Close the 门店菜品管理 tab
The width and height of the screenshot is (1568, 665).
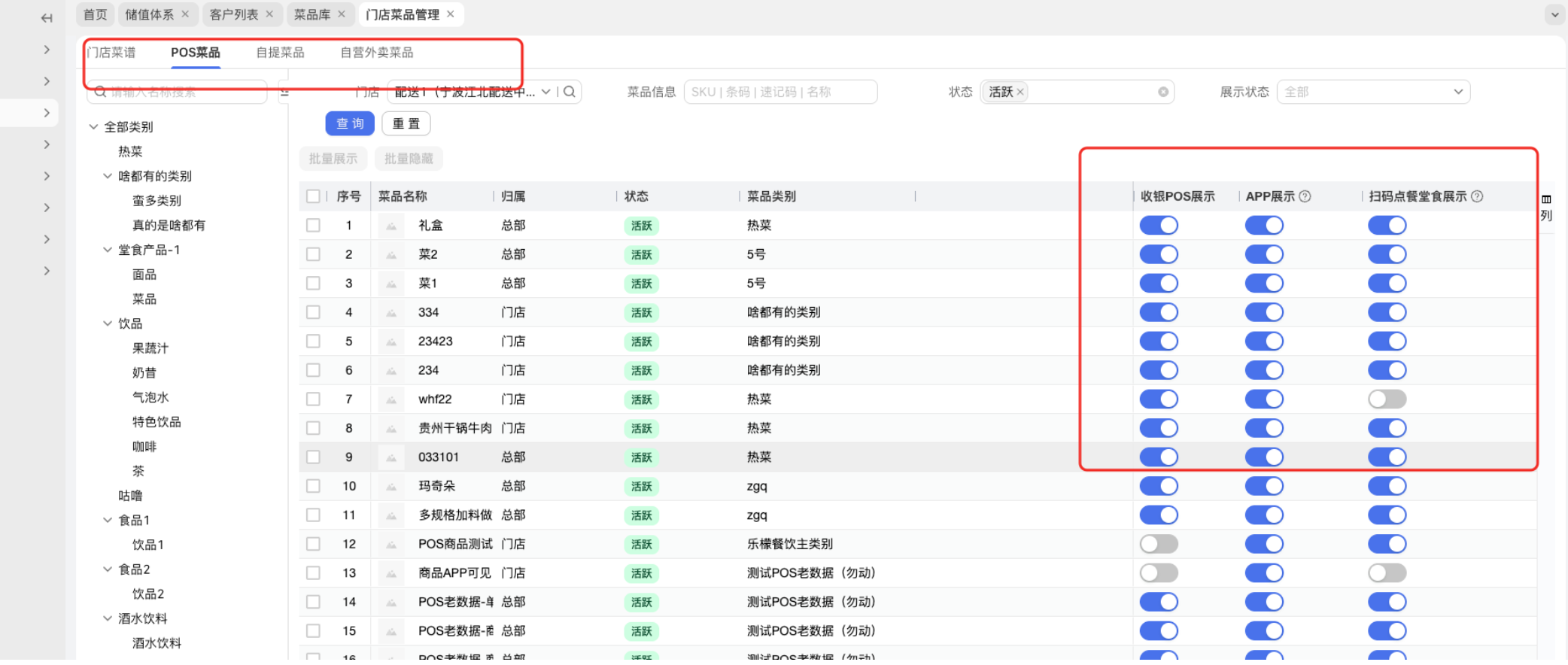pyautogui.click(x=451, y=14)
